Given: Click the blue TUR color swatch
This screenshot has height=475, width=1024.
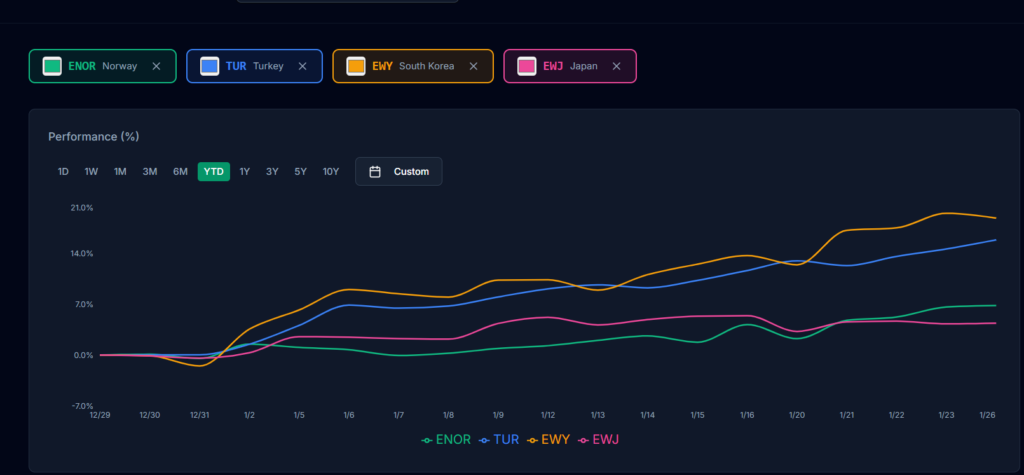Looking at the screenshot, I should click(209, 66).
